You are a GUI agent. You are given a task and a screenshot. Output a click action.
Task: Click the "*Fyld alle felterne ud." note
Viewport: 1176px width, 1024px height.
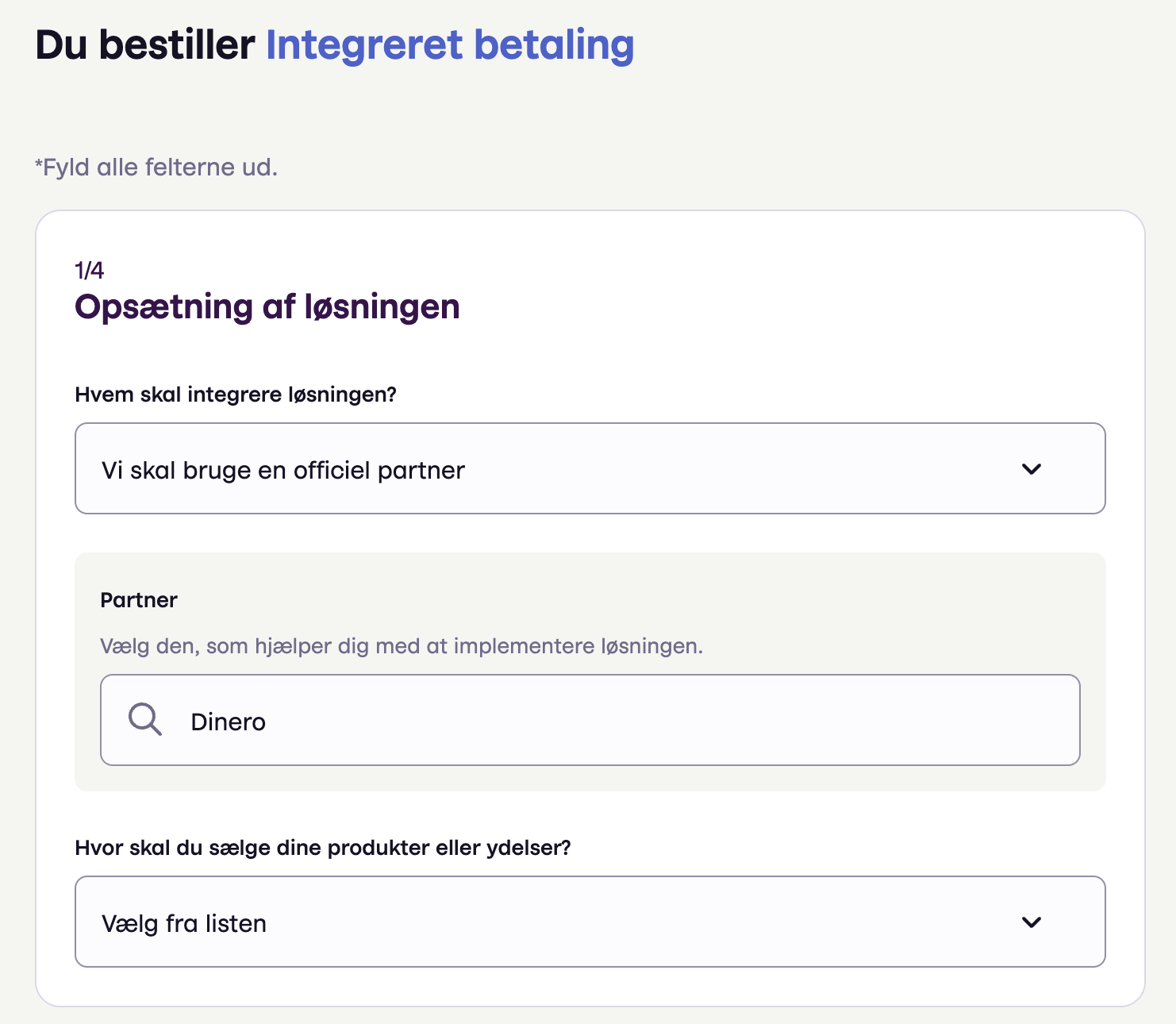[x=156, y=167]
